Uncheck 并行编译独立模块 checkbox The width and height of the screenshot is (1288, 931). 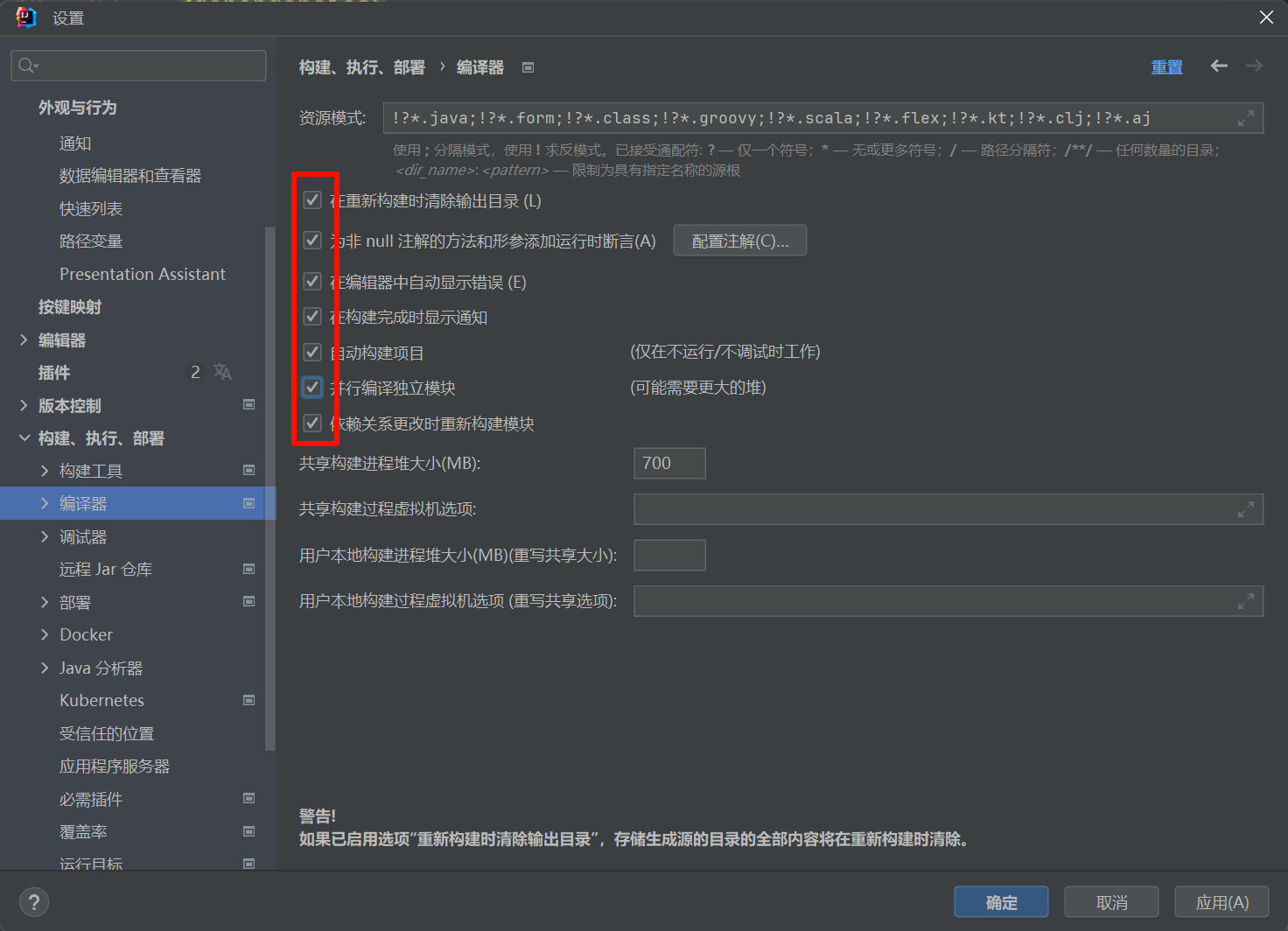tap(312, 388)
